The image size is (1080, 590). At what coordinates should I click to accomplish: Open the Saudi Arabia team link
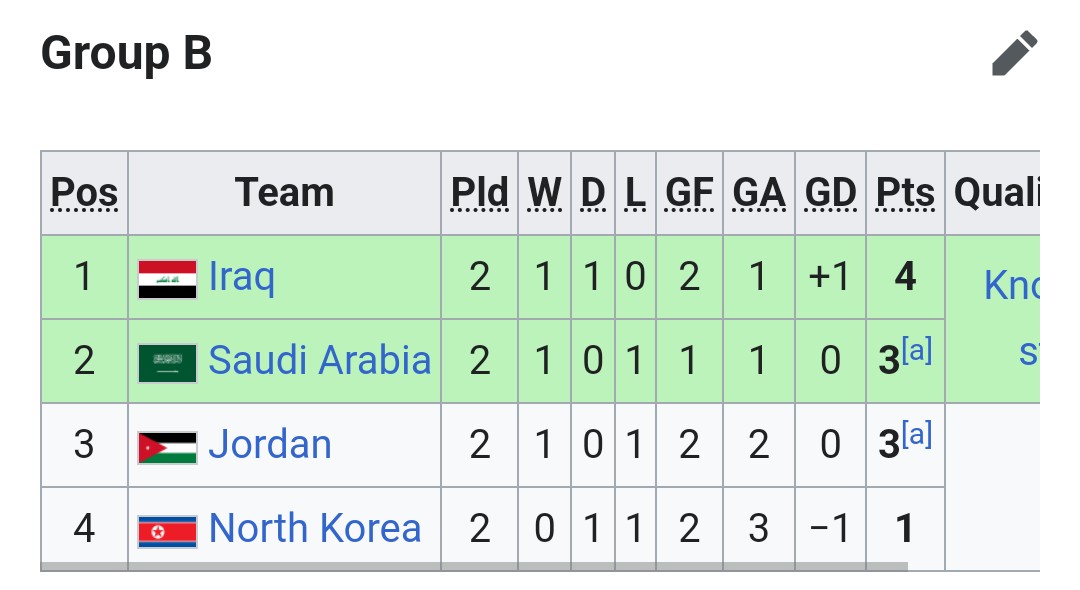click(320, 360)
